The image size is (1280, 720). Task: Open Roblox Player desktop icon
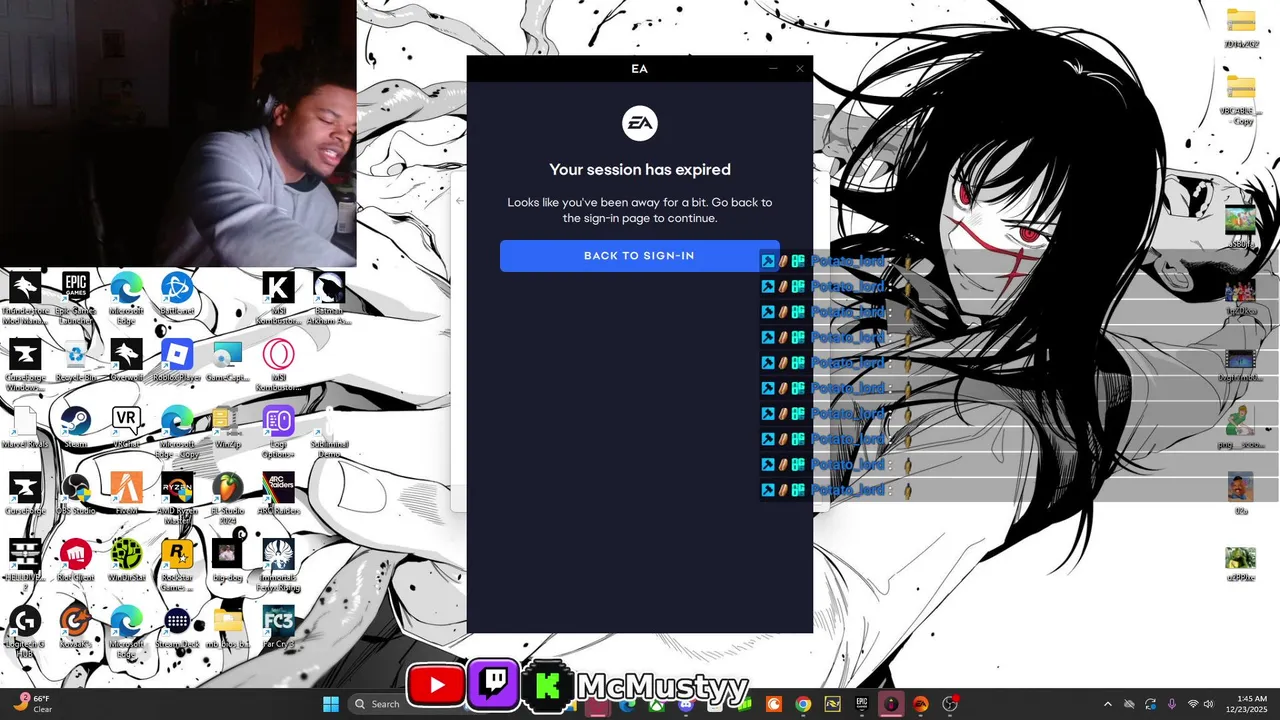(177, 361)
